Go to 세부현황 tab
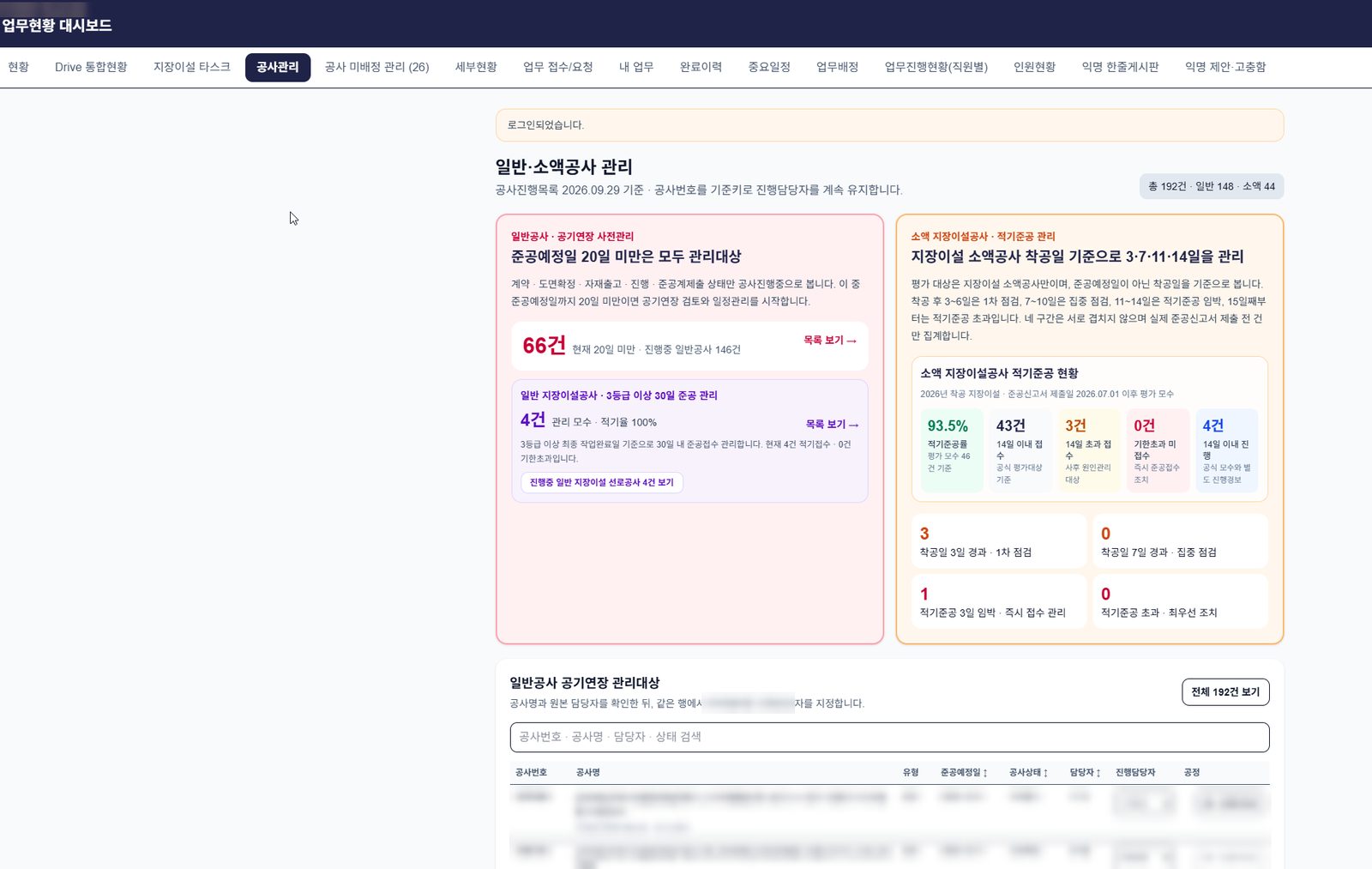 [x=476, y=67]
